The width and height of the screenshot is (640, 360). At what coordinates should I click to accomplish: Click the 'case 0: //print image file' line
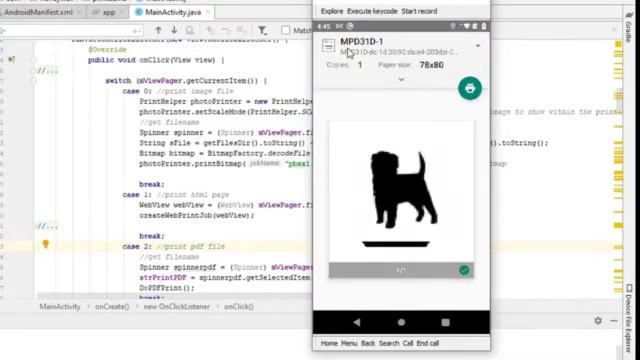178,91
